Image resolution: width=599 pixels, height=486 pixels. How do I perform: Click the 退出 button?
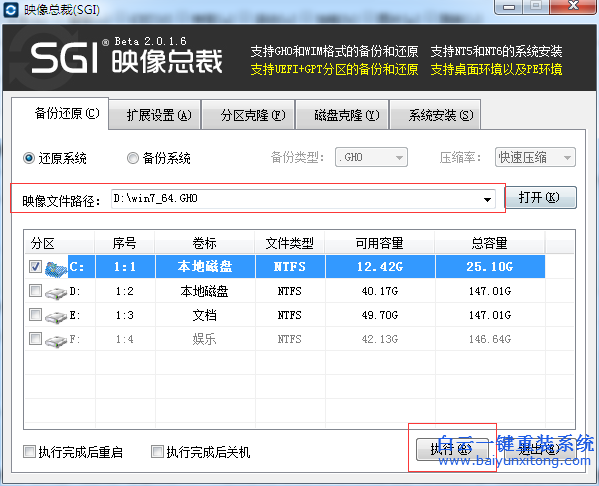[x=540, y=449]
